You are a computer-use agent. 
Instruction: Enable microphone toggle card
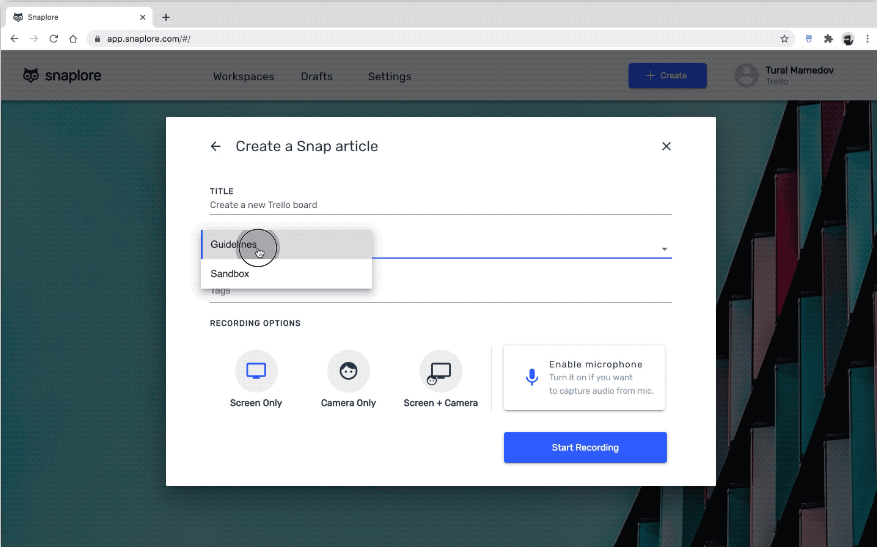(584, 377)
